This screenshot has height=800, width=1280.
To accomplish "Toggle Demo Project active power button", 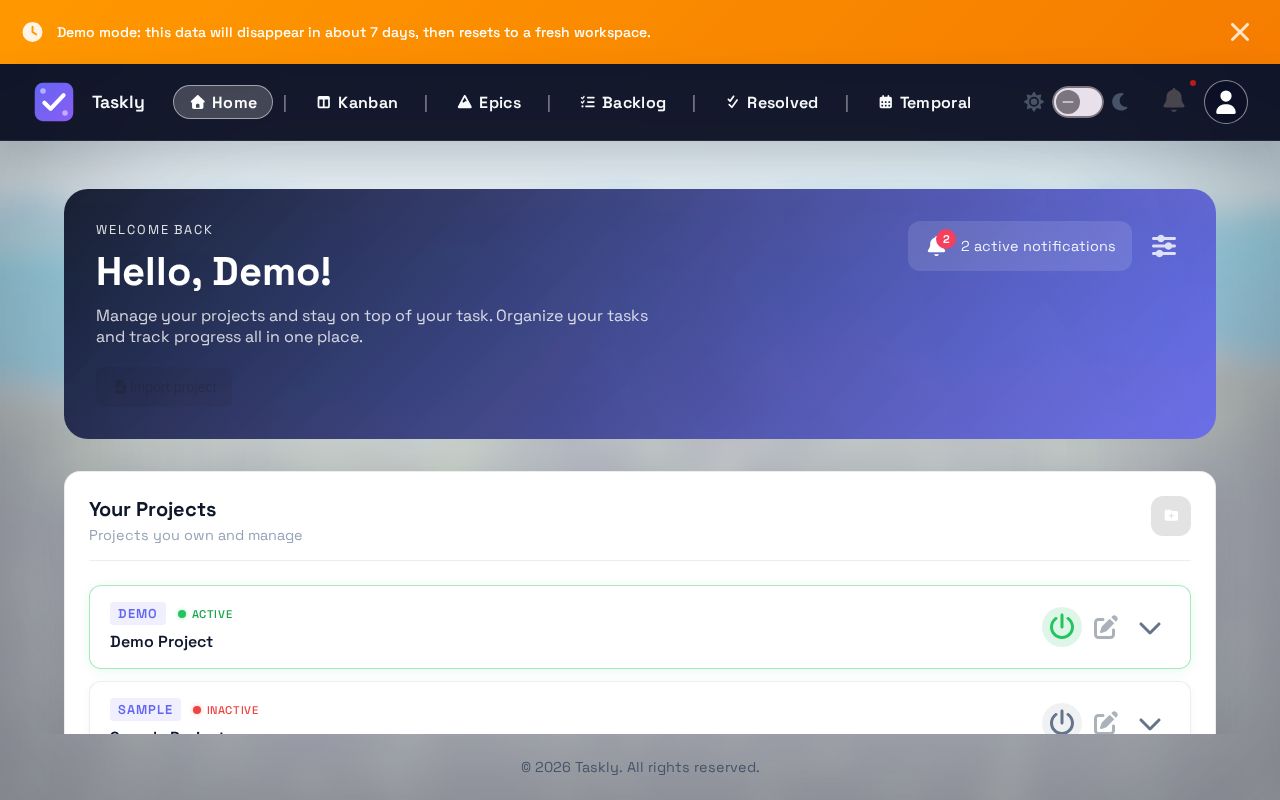I will click(1062, 627).
